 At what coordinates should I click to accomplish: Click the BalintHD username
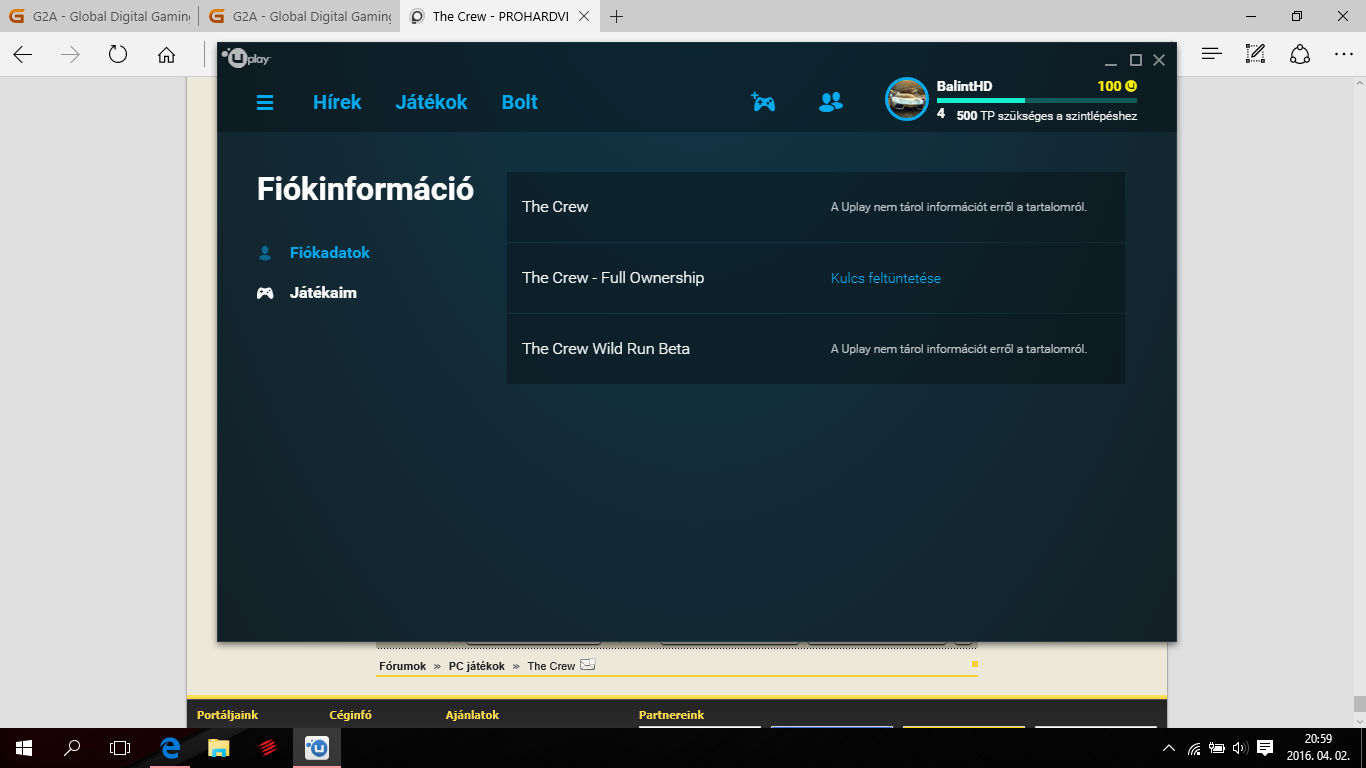pyautogui.click(x=964, y=86)
